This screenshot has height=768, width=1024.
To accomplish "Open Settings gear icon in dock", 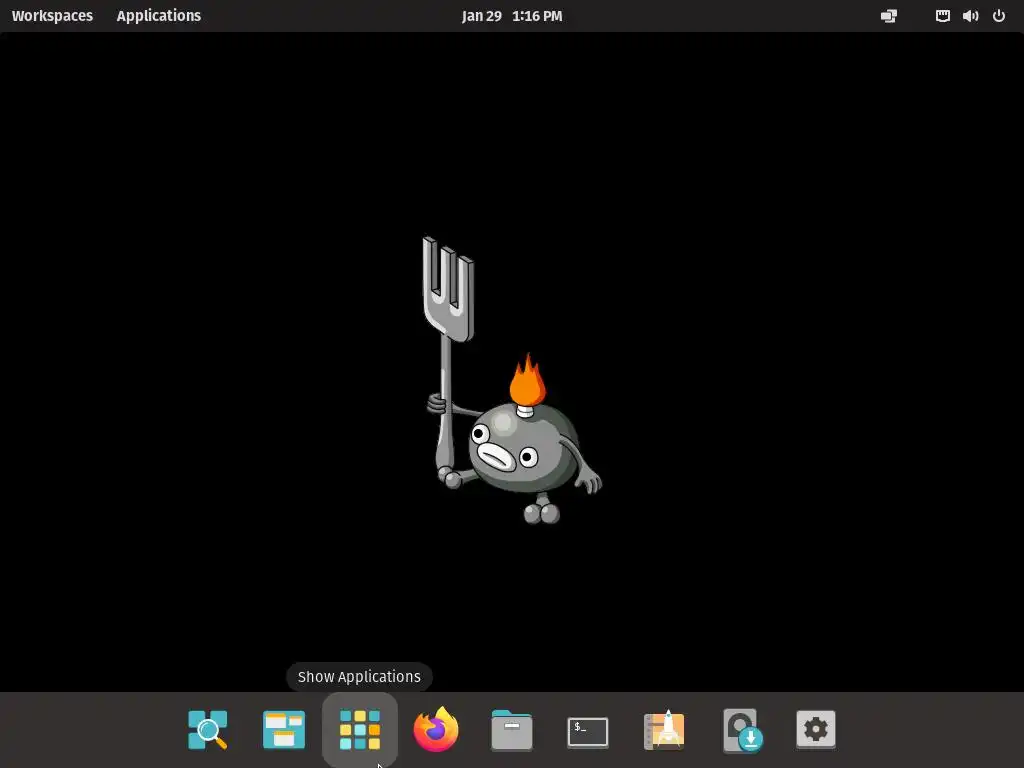I will (816, 729).
